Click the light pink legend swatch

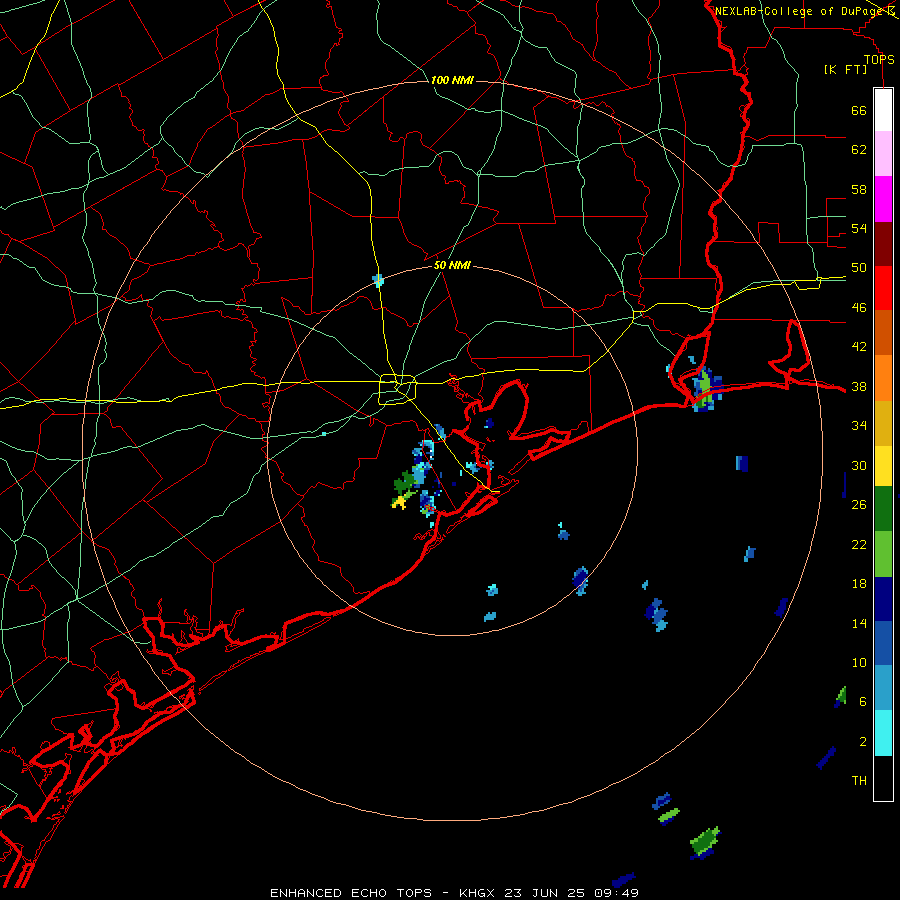click(x=883, y=154)
